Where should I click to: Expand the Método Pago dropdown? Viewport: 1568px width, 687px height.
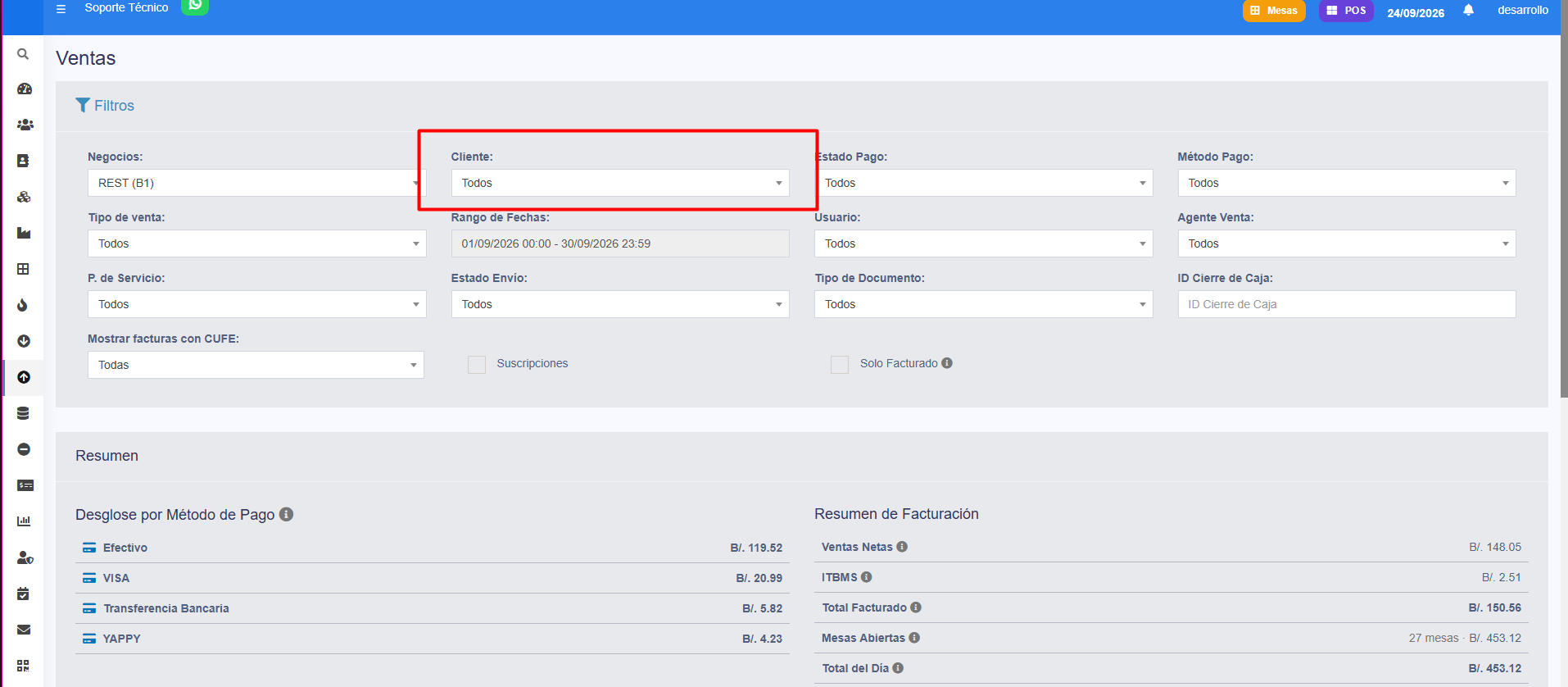[1347, 183]
